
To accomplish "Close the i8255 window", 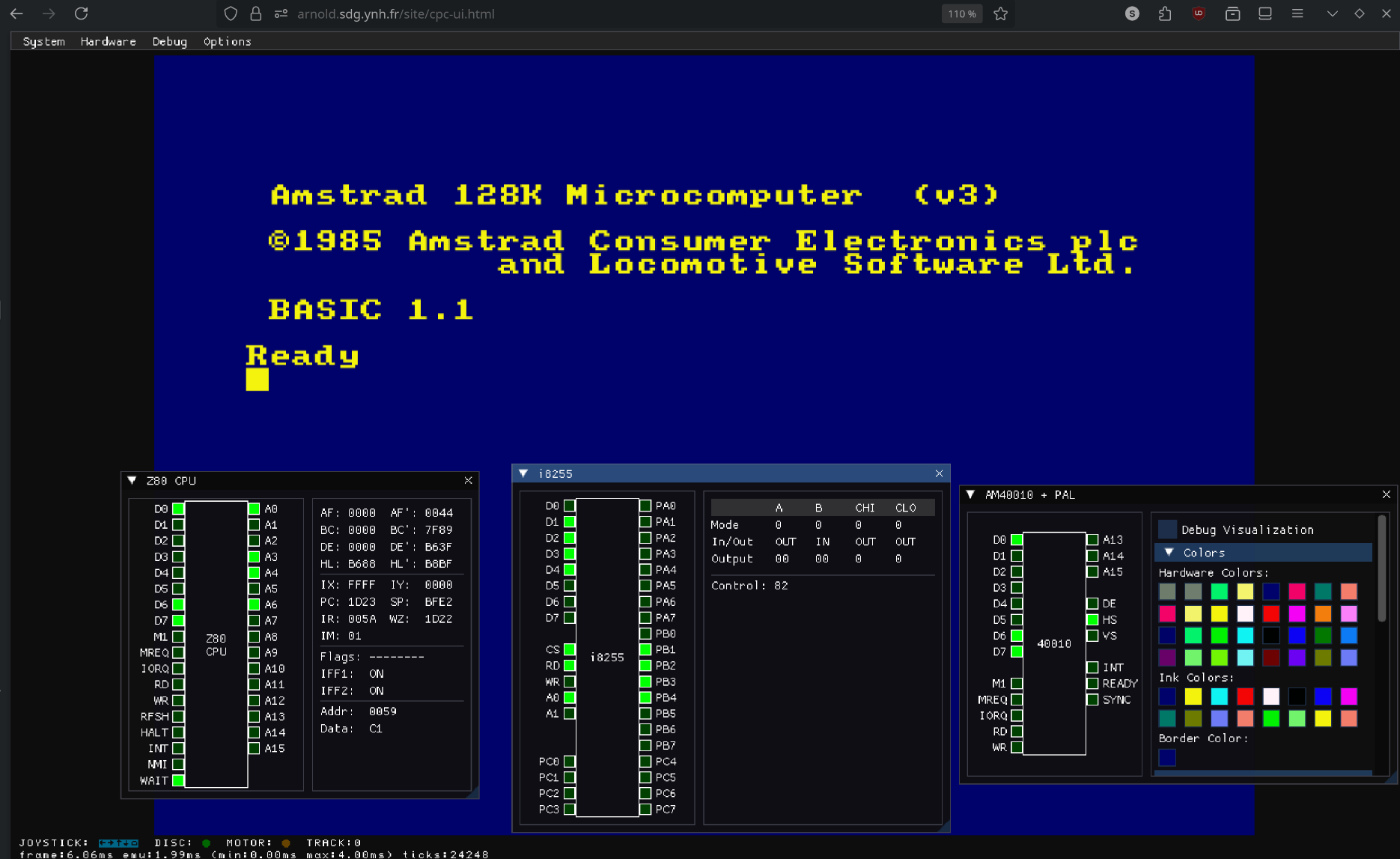I will [x=939, y=473].
